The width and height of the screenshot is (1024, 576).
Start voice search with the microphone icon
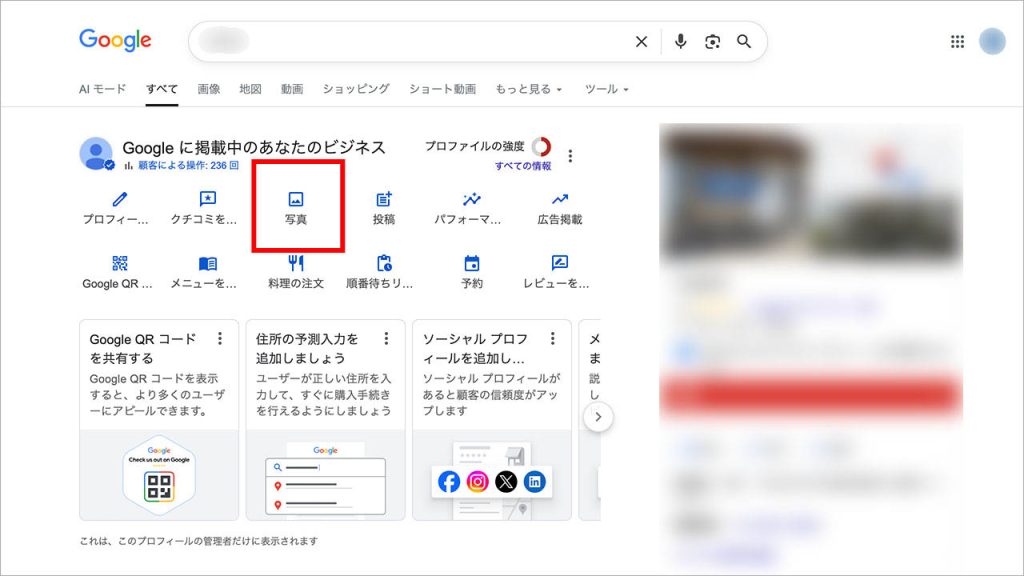tap(680, 42)
